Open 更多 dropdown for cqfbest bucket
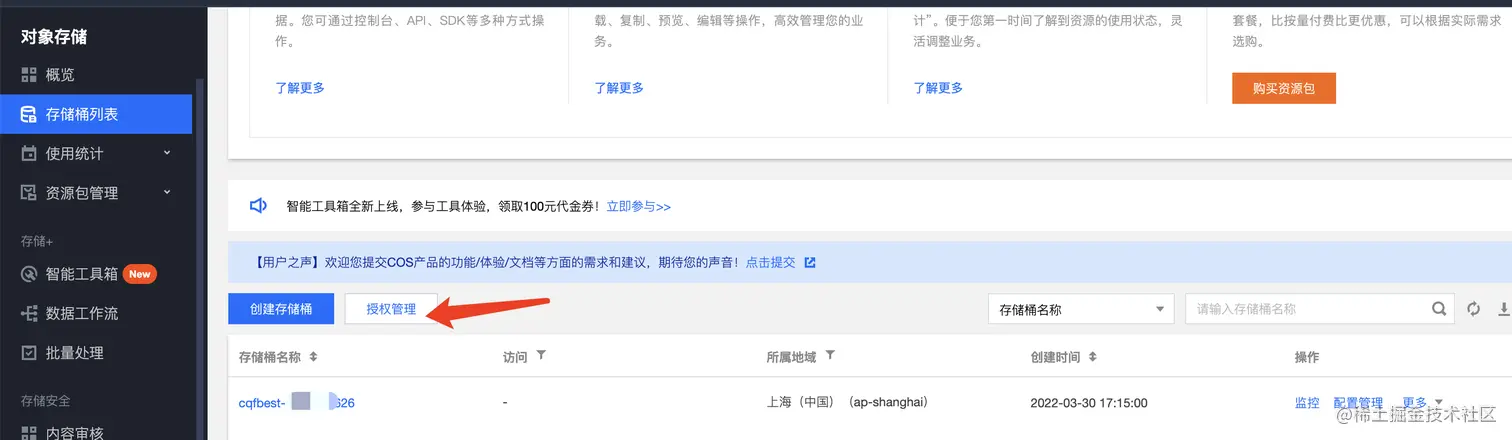 point(1422,403)
